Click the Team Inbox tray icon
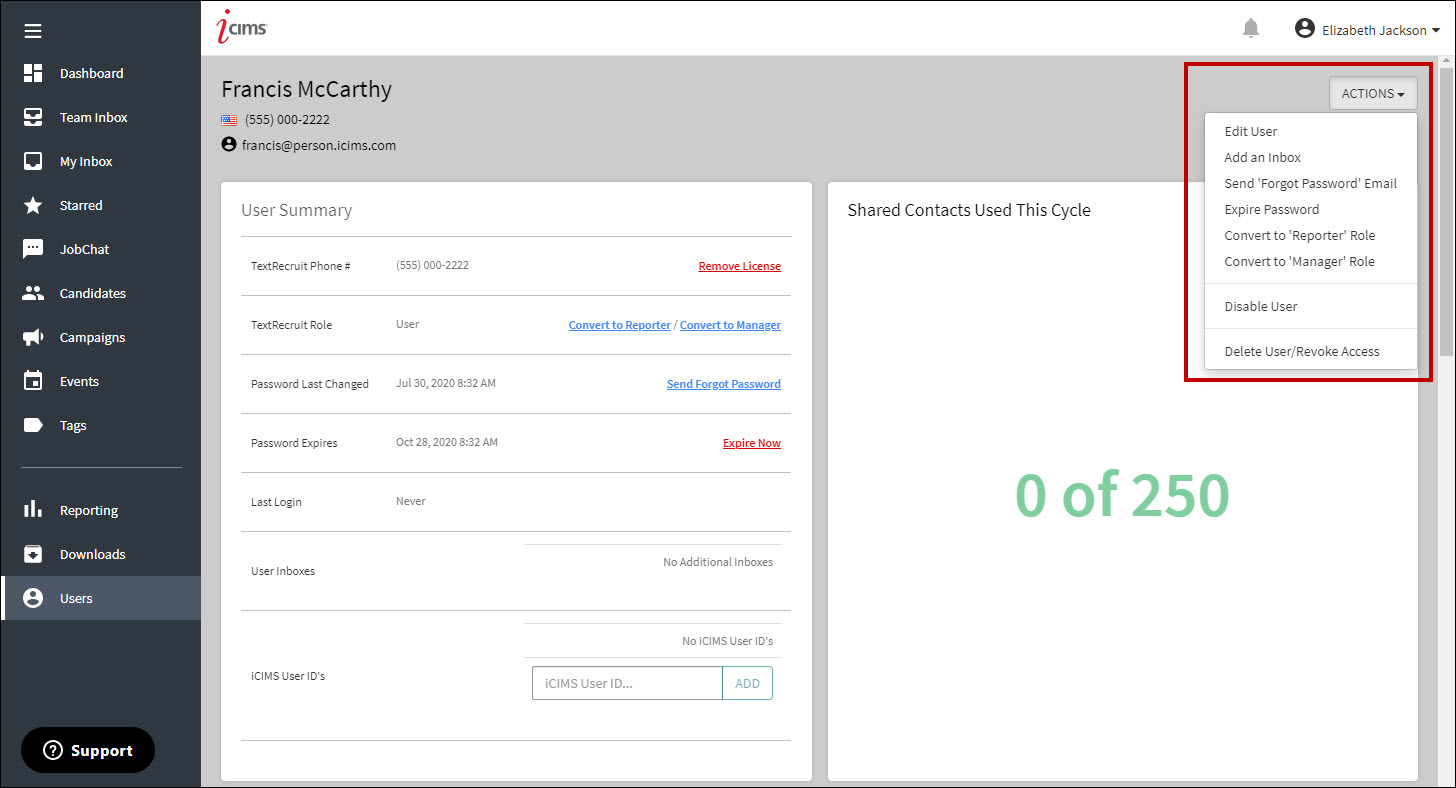 pos(33,117)
